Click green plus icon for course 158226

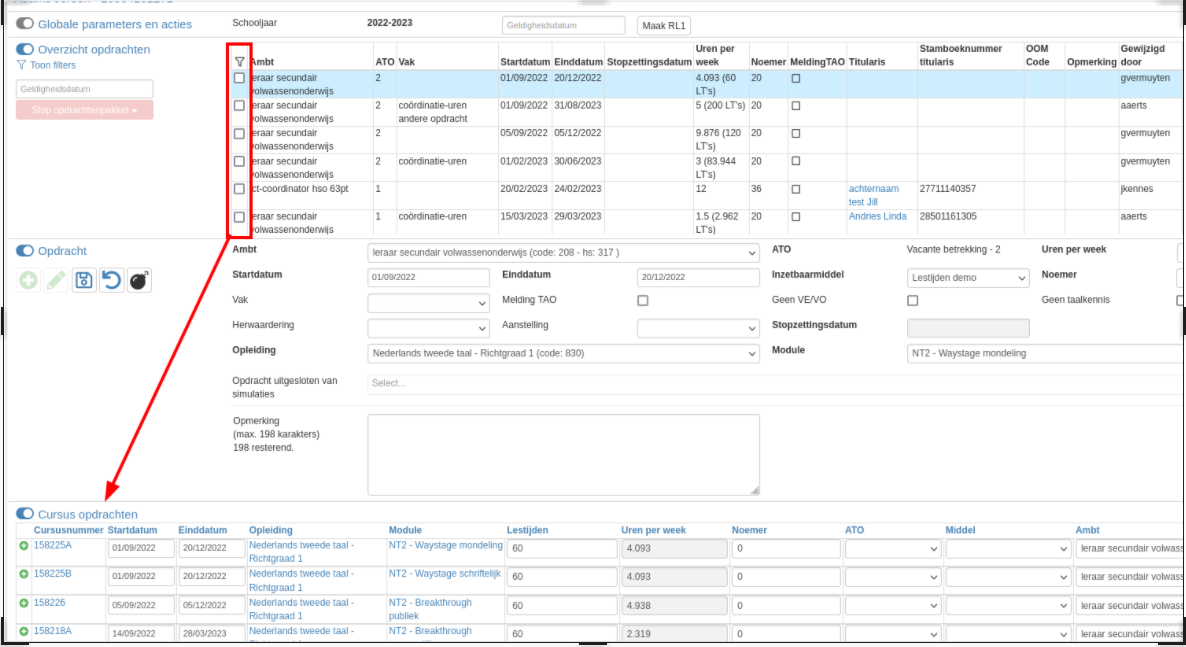(x=23, y=603)
